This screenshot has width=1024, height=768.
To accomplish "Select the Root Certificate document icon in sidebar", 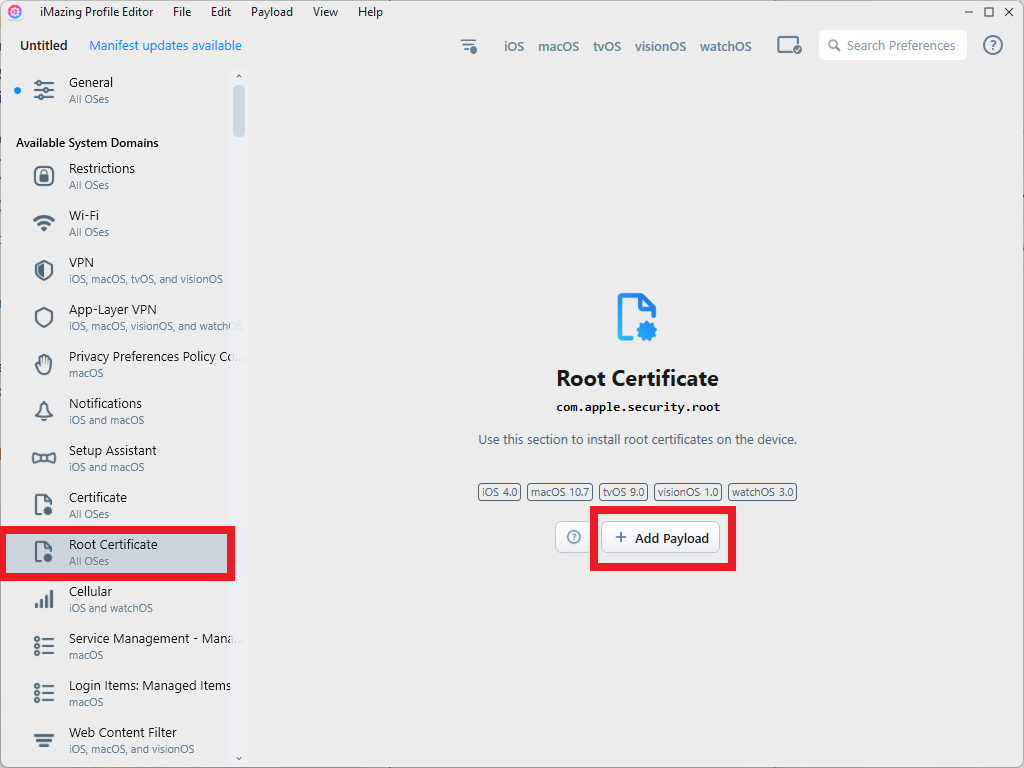I will pyautogui.click(x=44, y=552).
